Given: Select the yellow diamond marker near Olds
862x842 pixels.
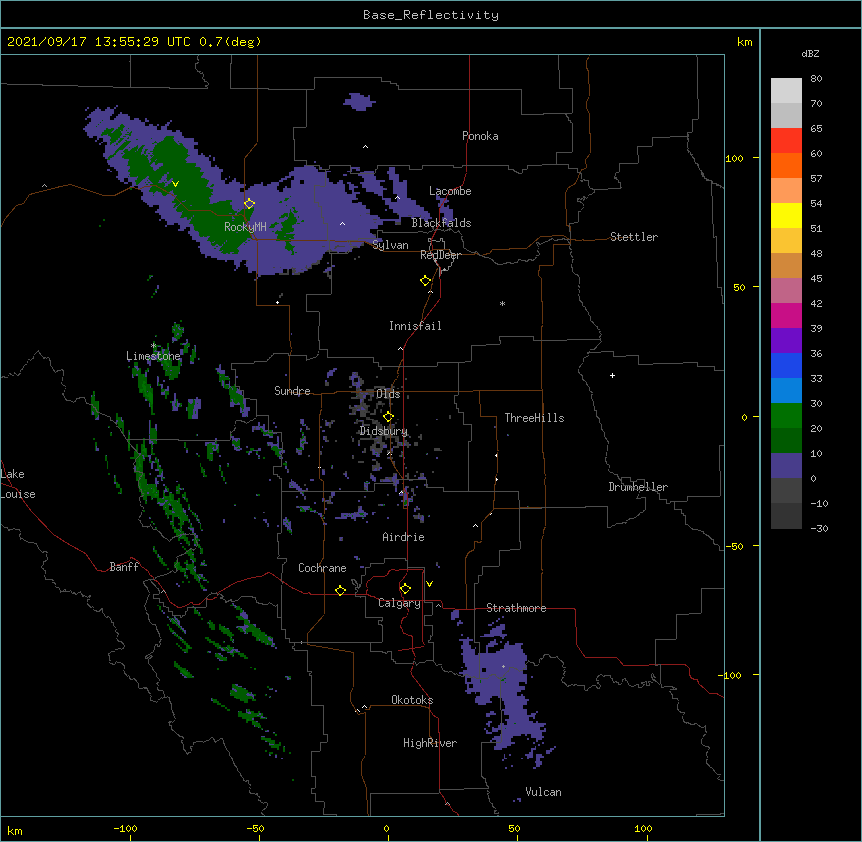Looking at the screenshot, I should click(388, 417).
